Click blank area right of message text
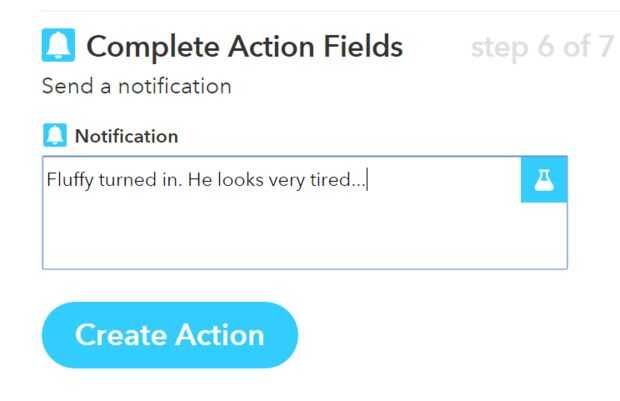 [x=445, y=181]
